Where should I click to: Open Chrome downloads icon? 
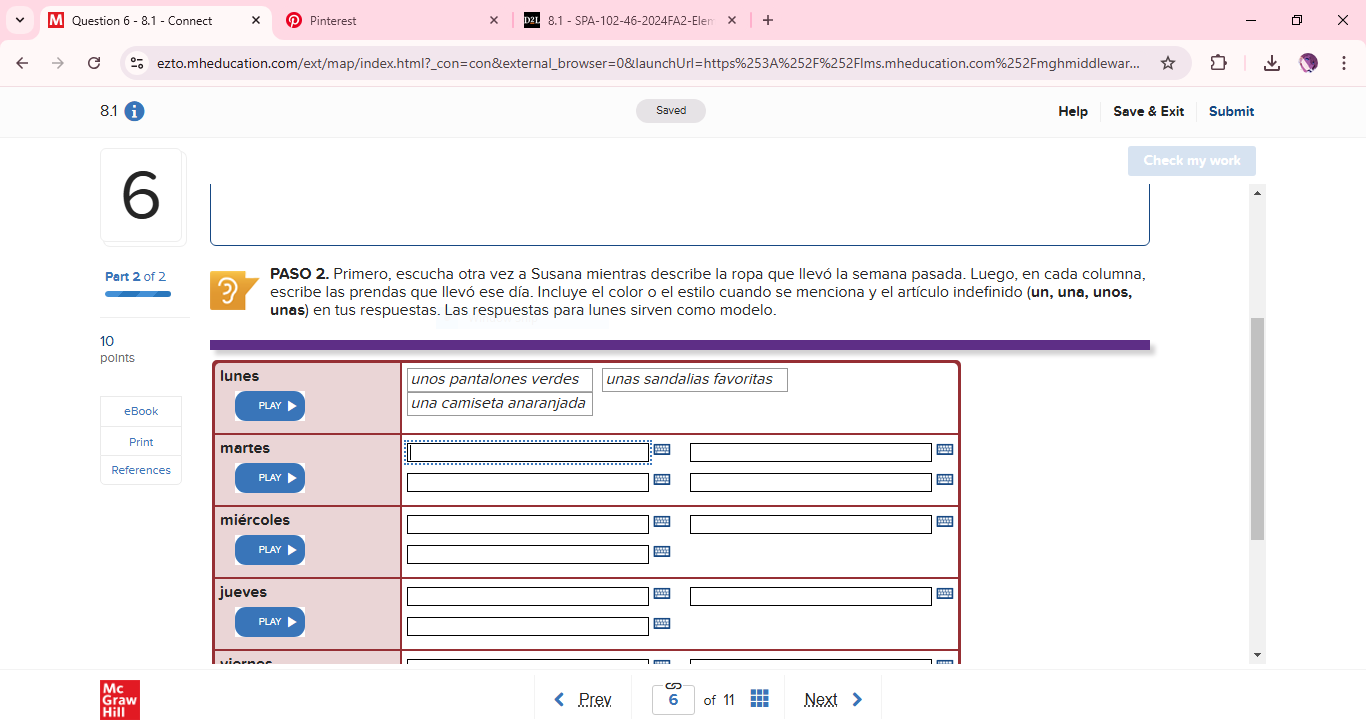[1272, 63]
